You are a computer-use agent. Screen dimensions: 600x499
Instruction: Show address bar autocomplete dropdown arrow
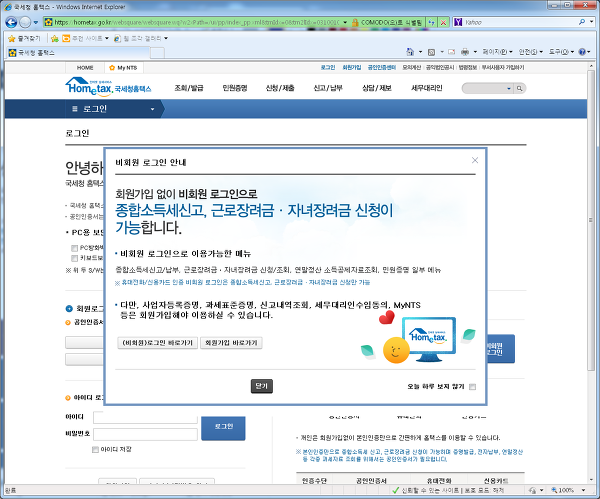[345, 22]
